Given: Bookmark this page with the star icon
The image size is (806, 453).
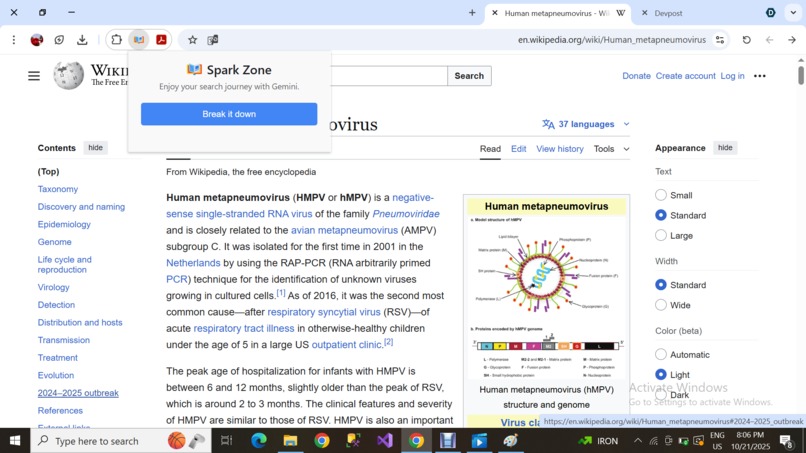Looking at the screenshot, I should tap(192, 40).
